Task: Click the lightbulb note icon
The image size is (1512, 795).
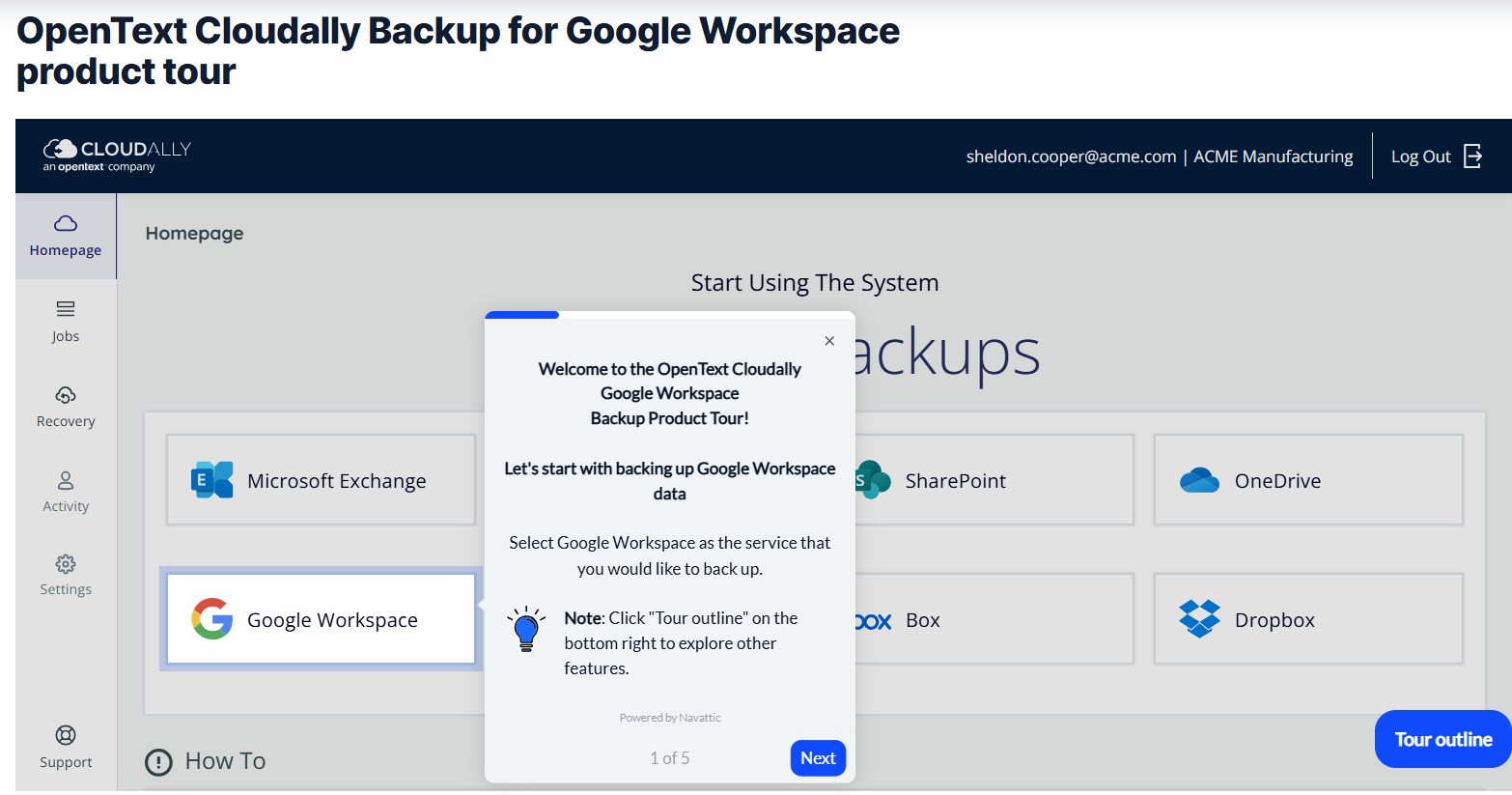Action: (526, 629)
